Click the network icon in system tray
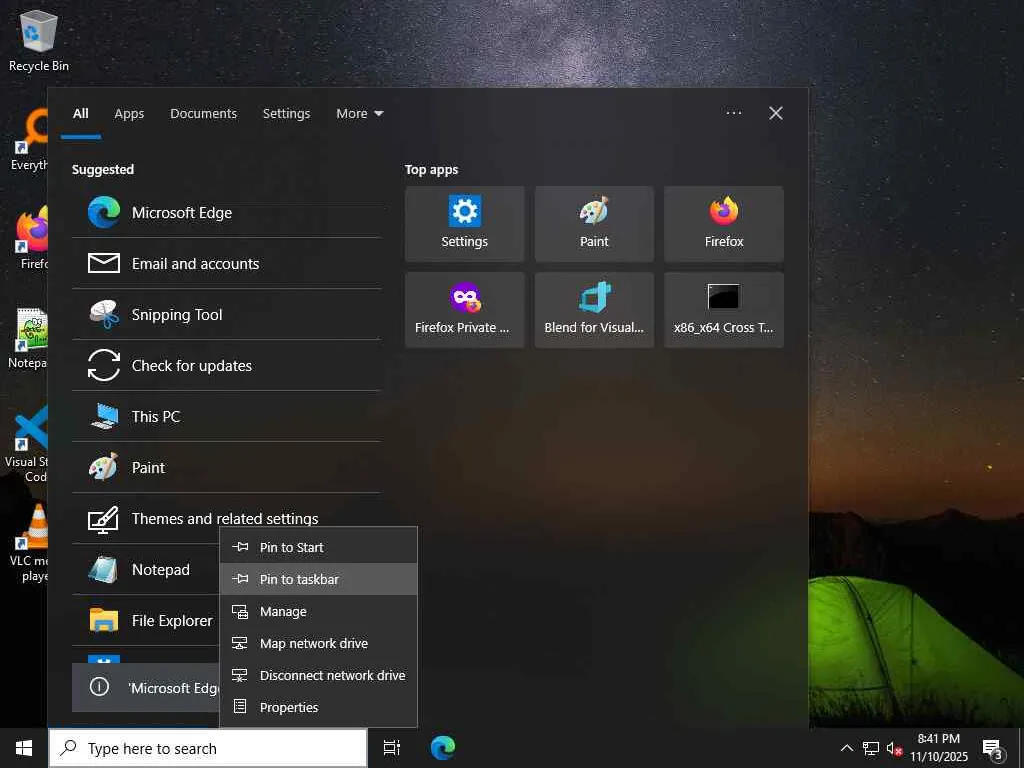Viewport: 1024px width, 768px height. [871, 748]
